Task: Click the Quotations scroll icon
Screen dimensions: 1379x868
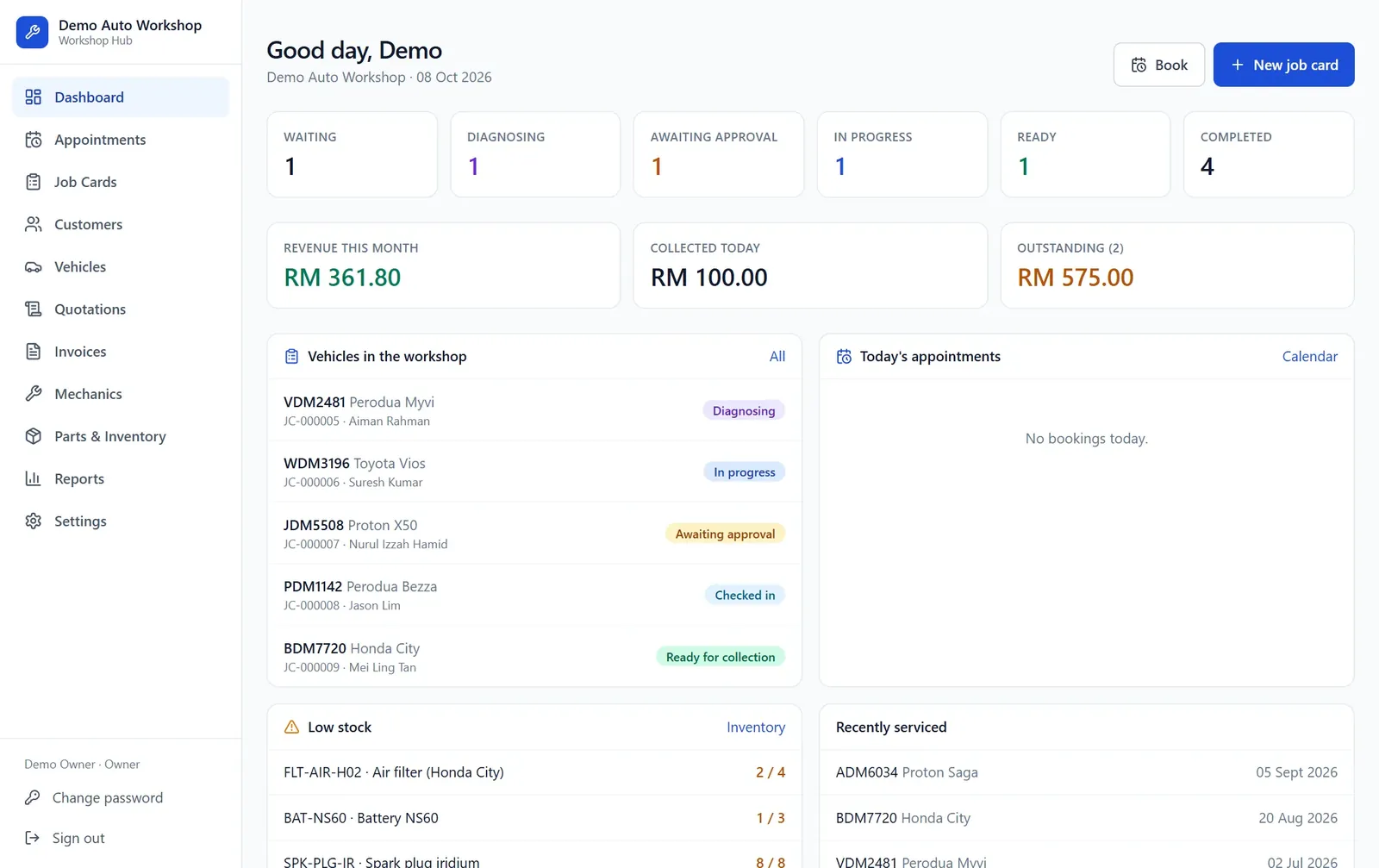Action: tap(34, 309)
